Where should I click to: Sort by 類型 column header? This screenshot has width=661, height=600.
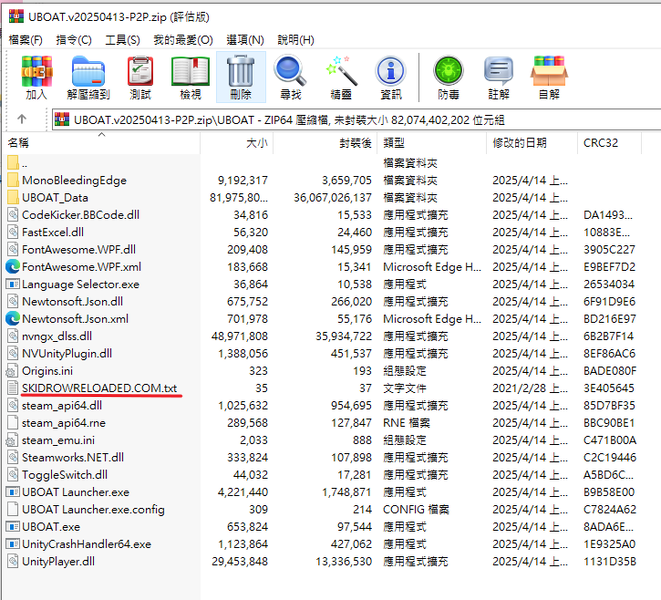(x=432, y=143)
